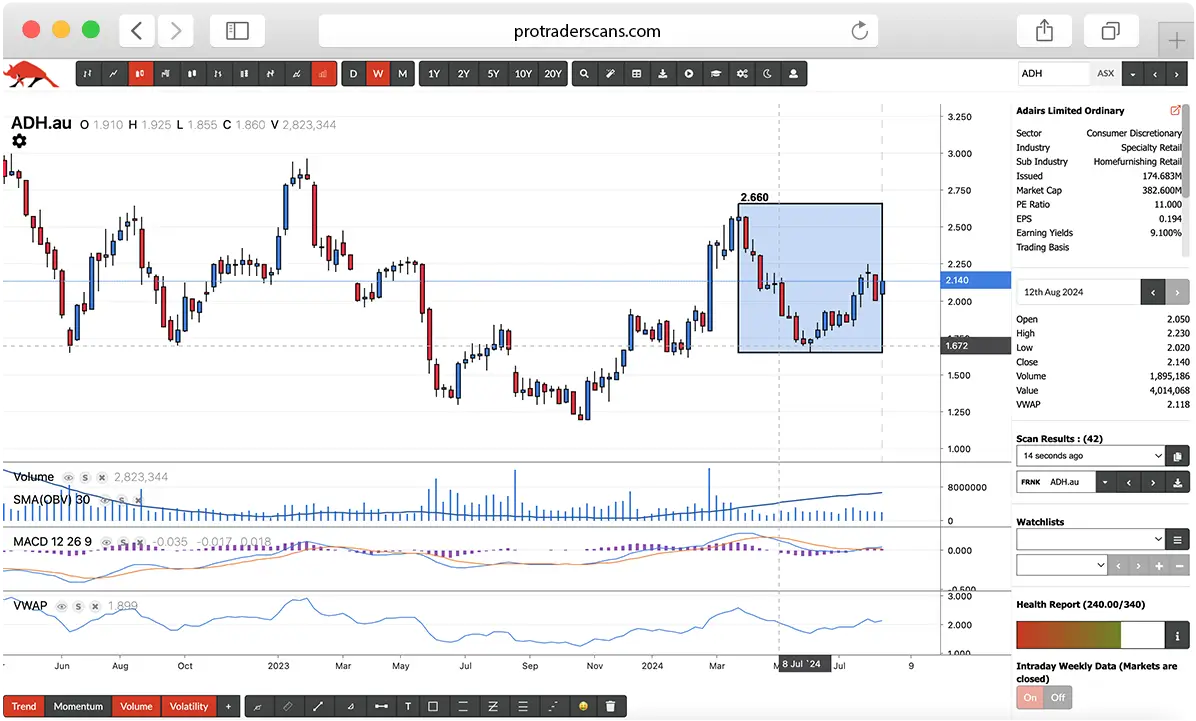Image resolution: width=1196 pixels, height=721 pixels.
Task: Toggle the Trend indicator group
Action: (24, 707)
